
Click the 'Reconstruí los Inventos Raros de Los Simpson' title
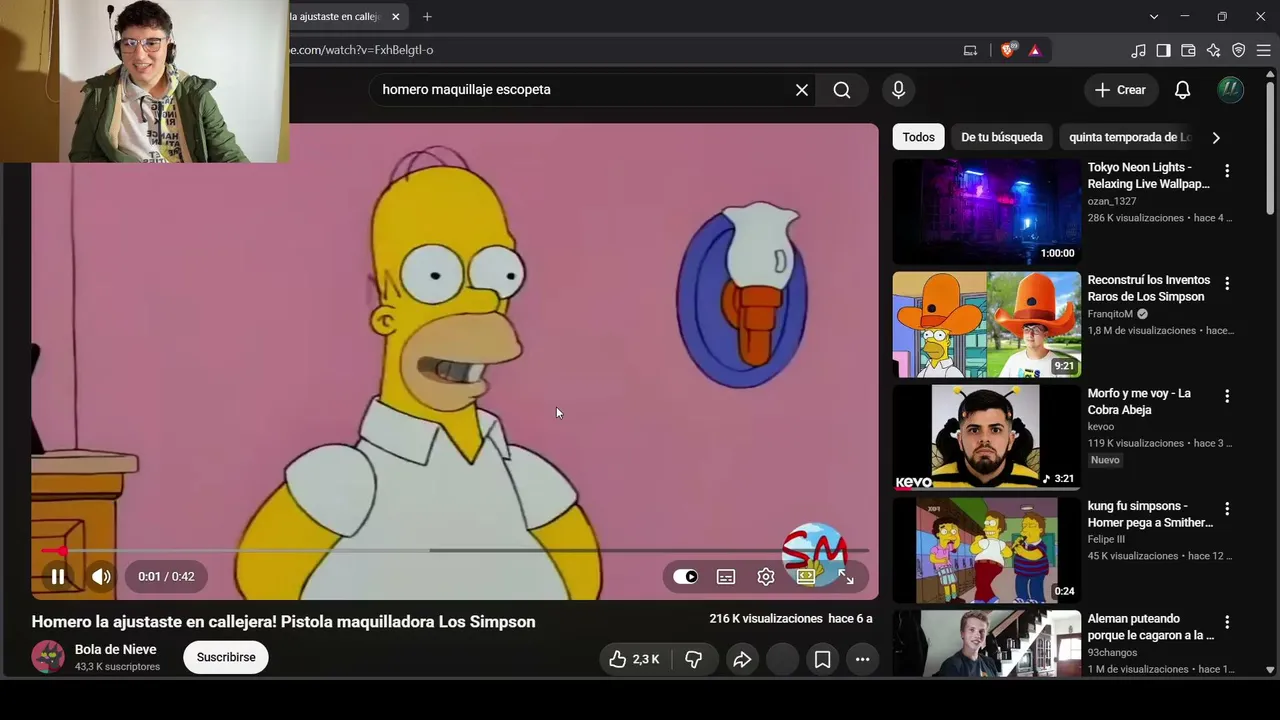tap(1149, 289)
